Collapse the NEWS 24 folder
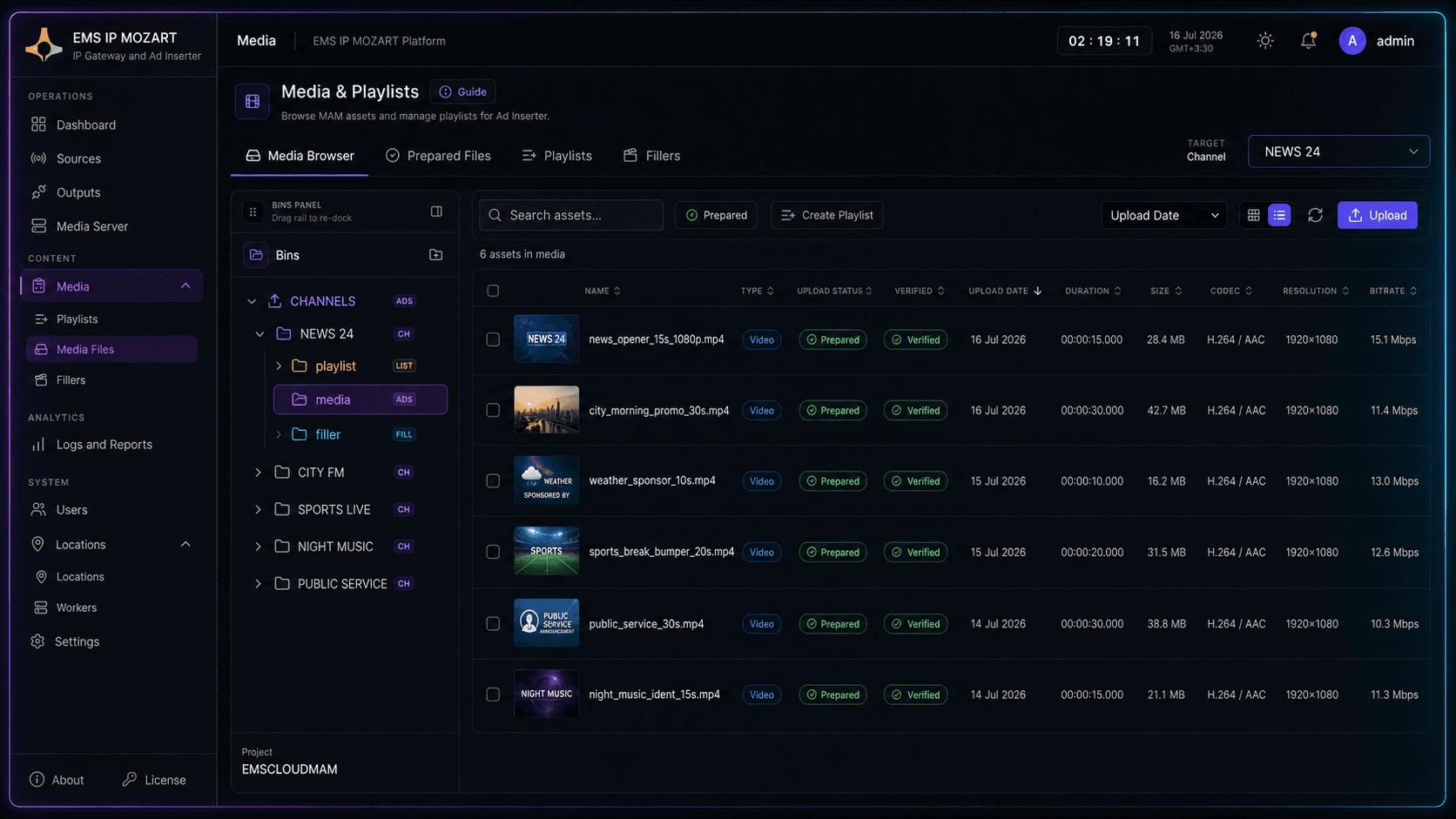Screen dimensions: 1456x819 click(260, 334)
